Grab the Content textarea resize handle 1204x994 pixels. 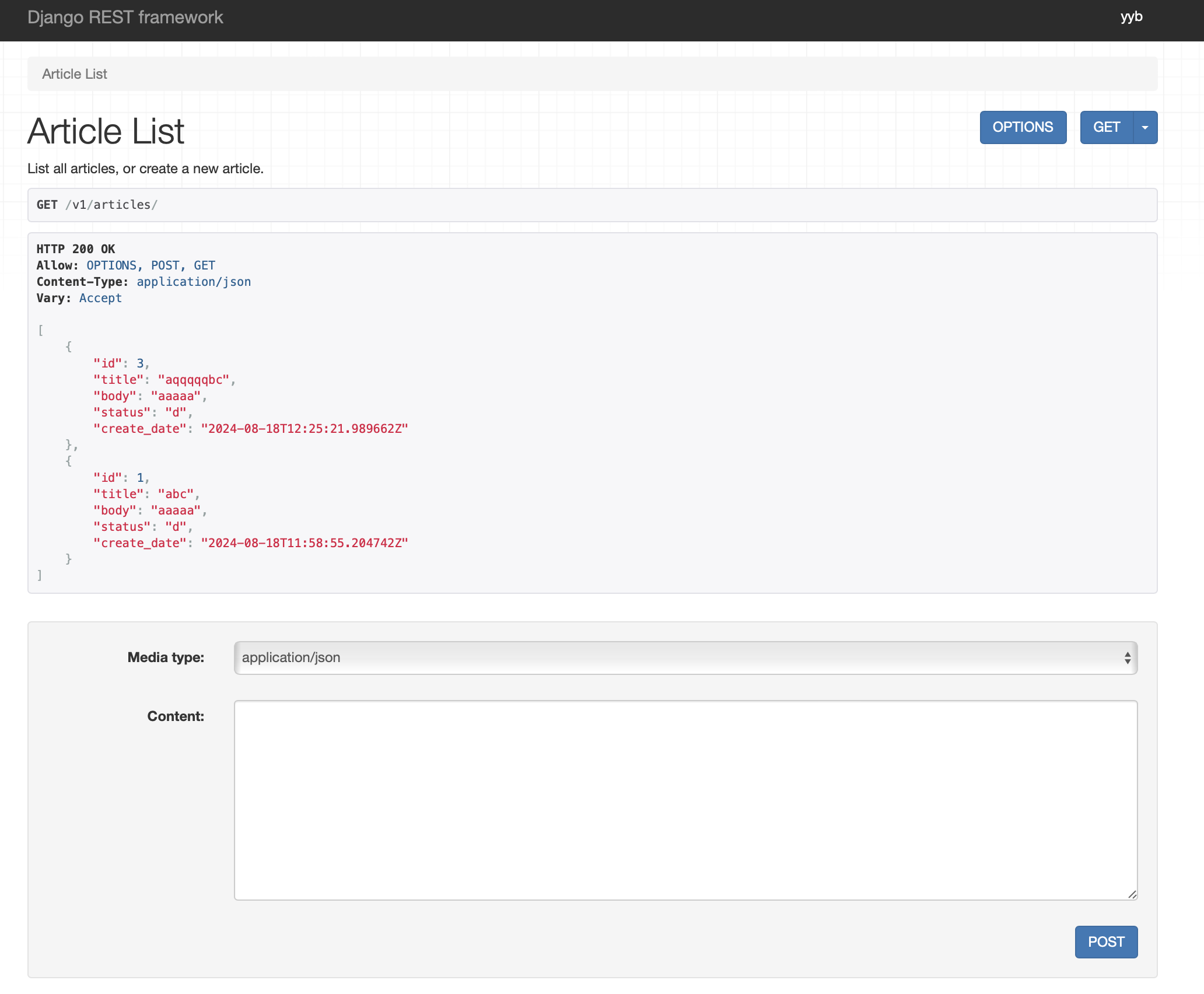tap(1132, 894)
